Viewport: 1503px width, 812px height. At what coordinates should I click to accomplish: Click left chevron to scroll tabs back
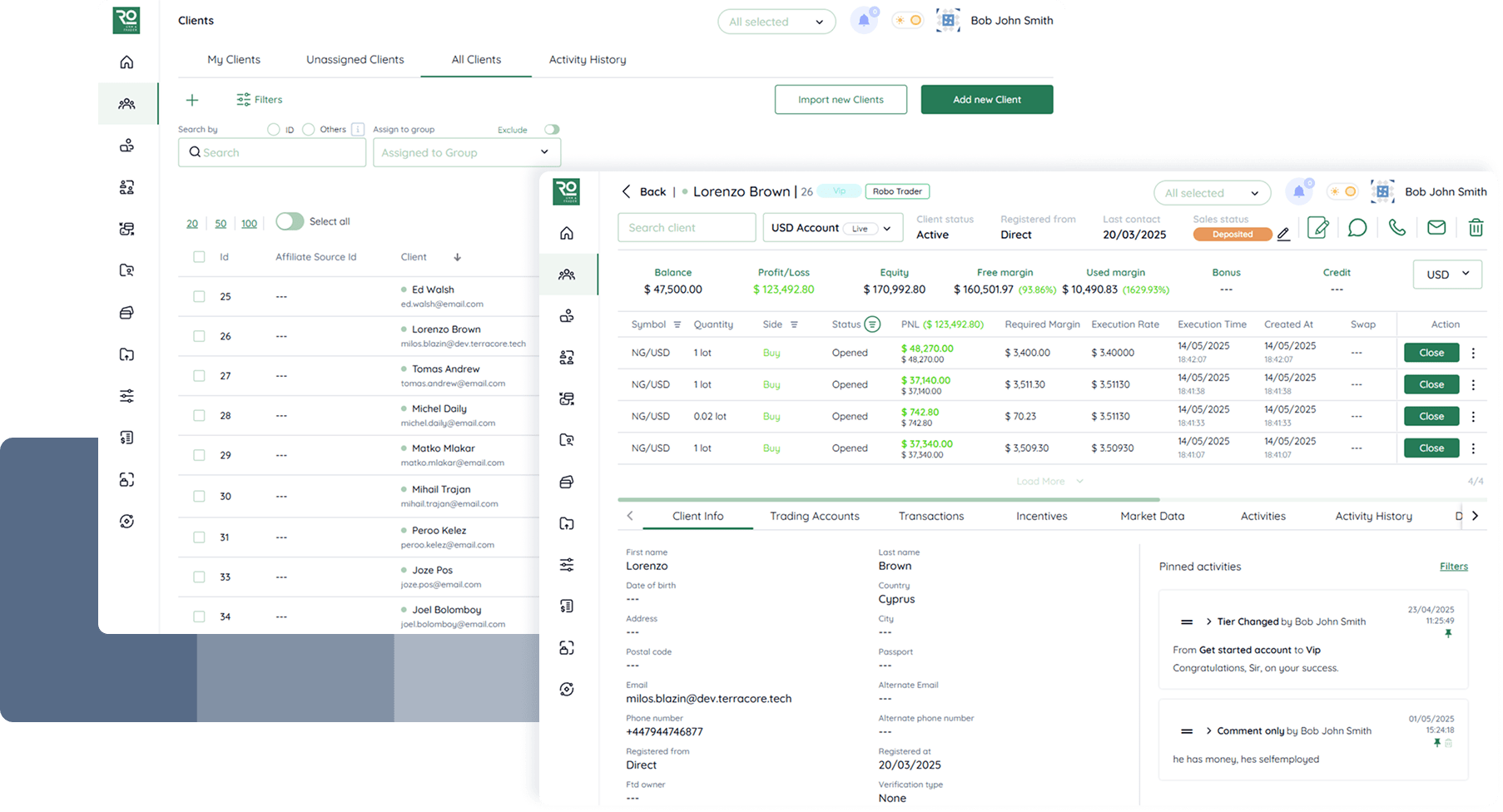pos(630,516)
